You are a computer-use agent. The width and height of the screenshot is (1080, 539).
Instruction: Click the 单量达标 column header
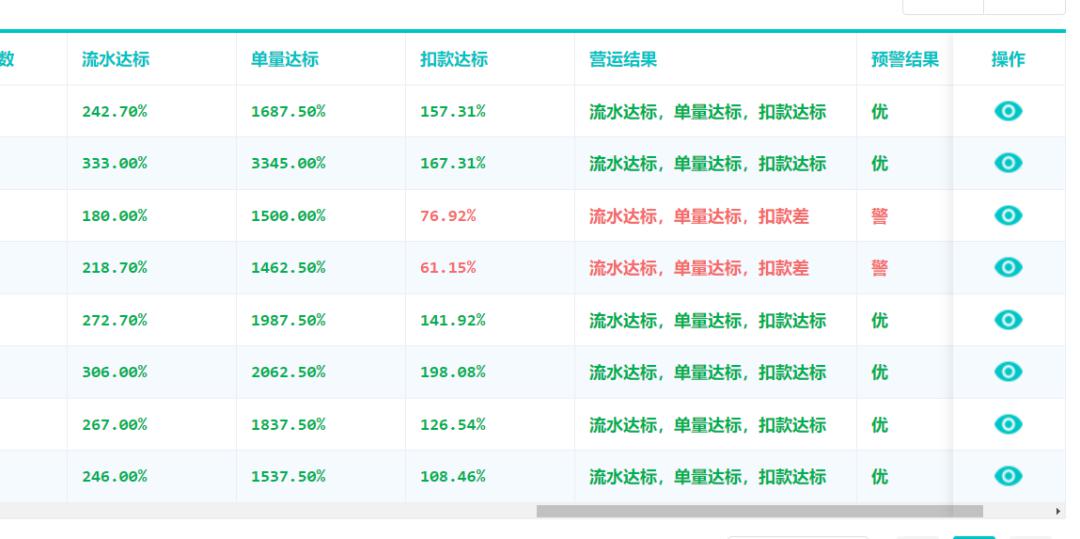[284, 59]
